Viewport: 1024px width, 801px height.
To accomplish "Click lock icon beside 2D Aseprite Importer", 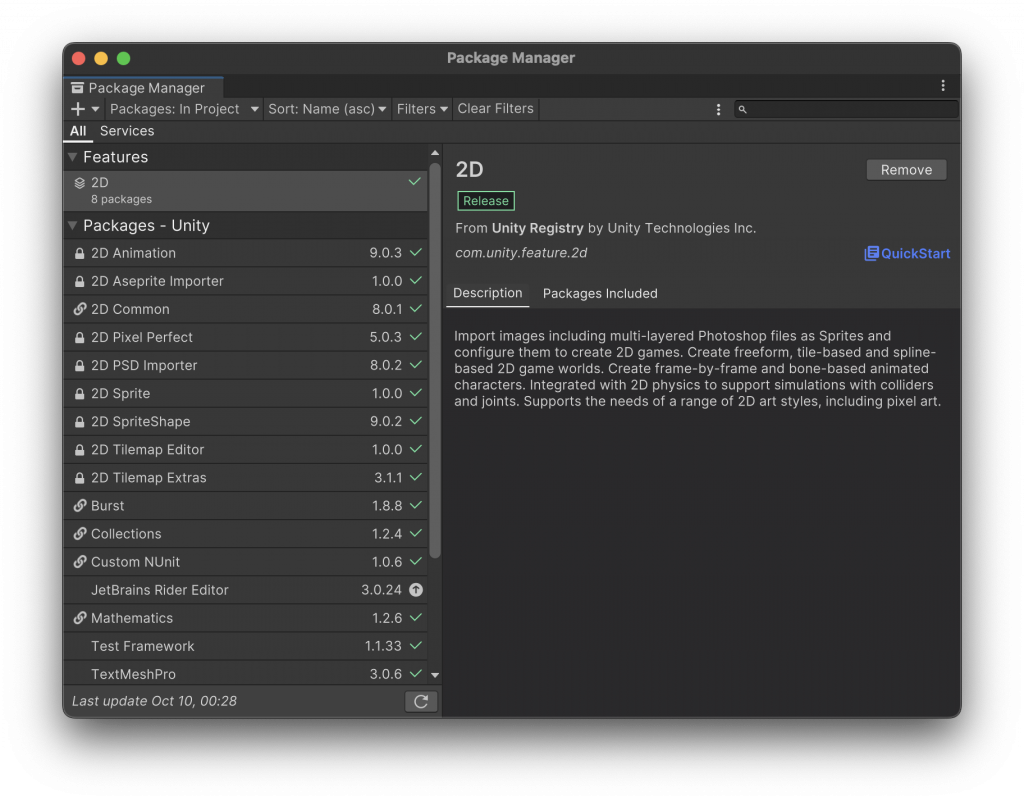I will tap(80, 281).
